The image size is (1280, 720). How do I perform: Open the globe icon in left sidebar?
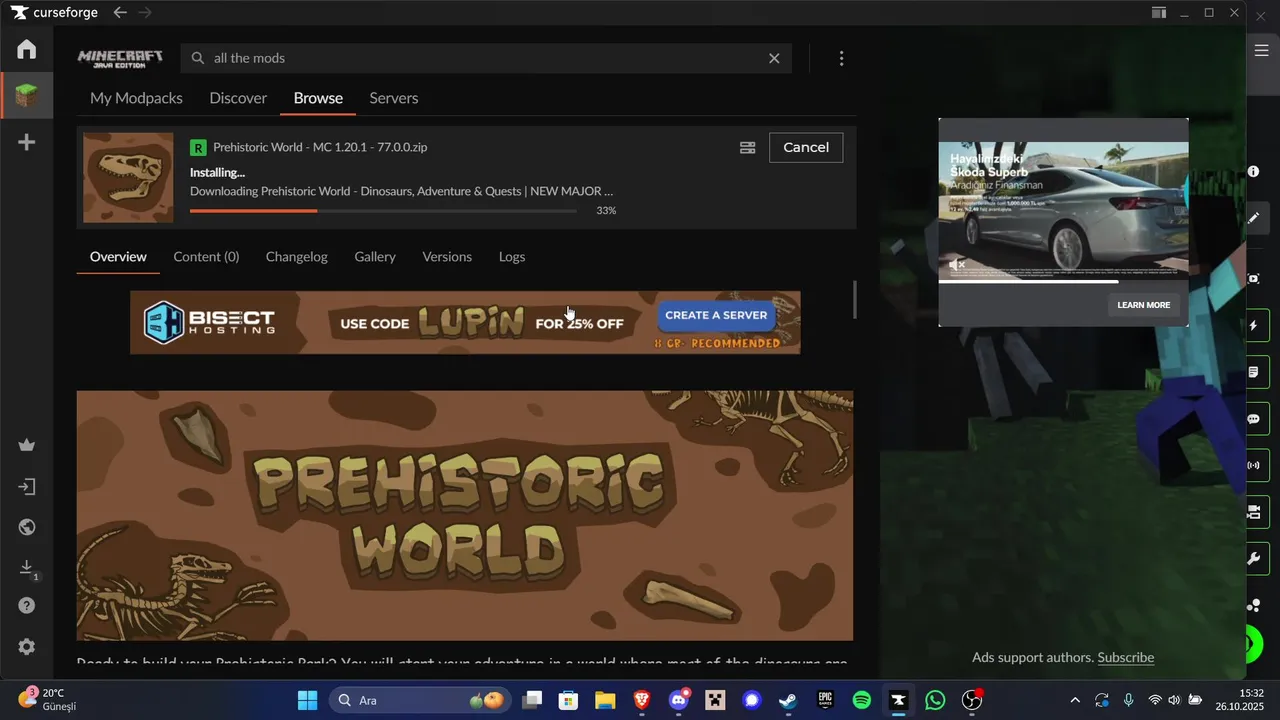click(27, 527)
